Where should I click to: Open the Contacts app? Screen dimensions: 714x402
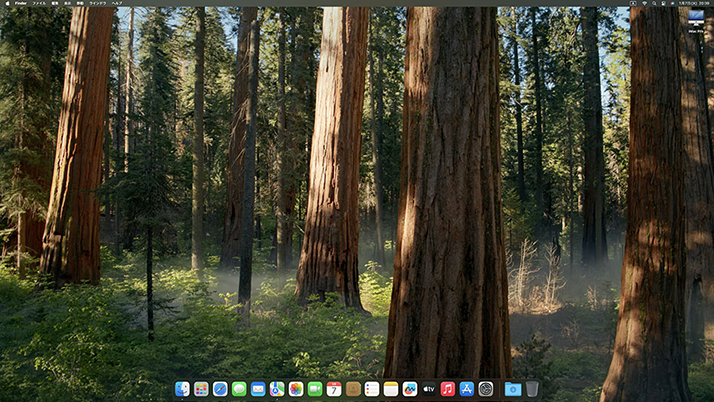point(353,389)
